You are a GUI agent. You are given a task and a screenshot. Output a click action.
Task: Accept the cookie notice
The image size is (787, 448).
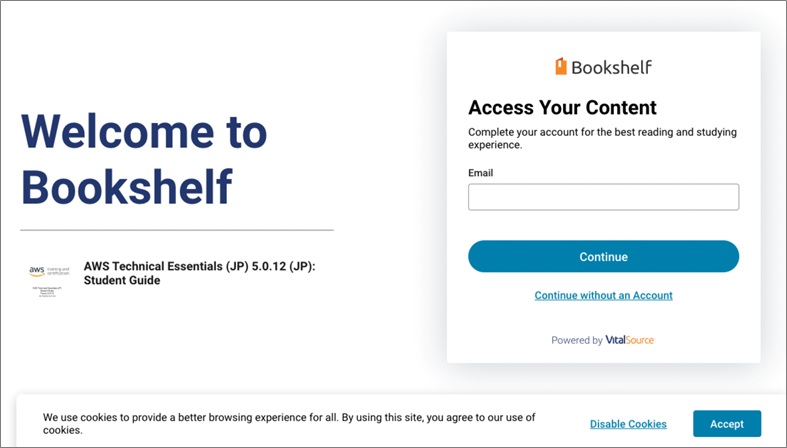click(727, 424)
